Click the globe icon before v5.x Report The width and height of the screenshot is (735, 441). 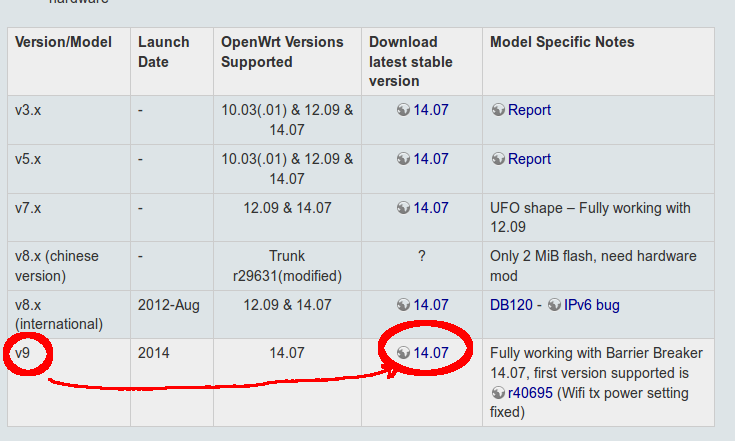(x=498, y=159)
